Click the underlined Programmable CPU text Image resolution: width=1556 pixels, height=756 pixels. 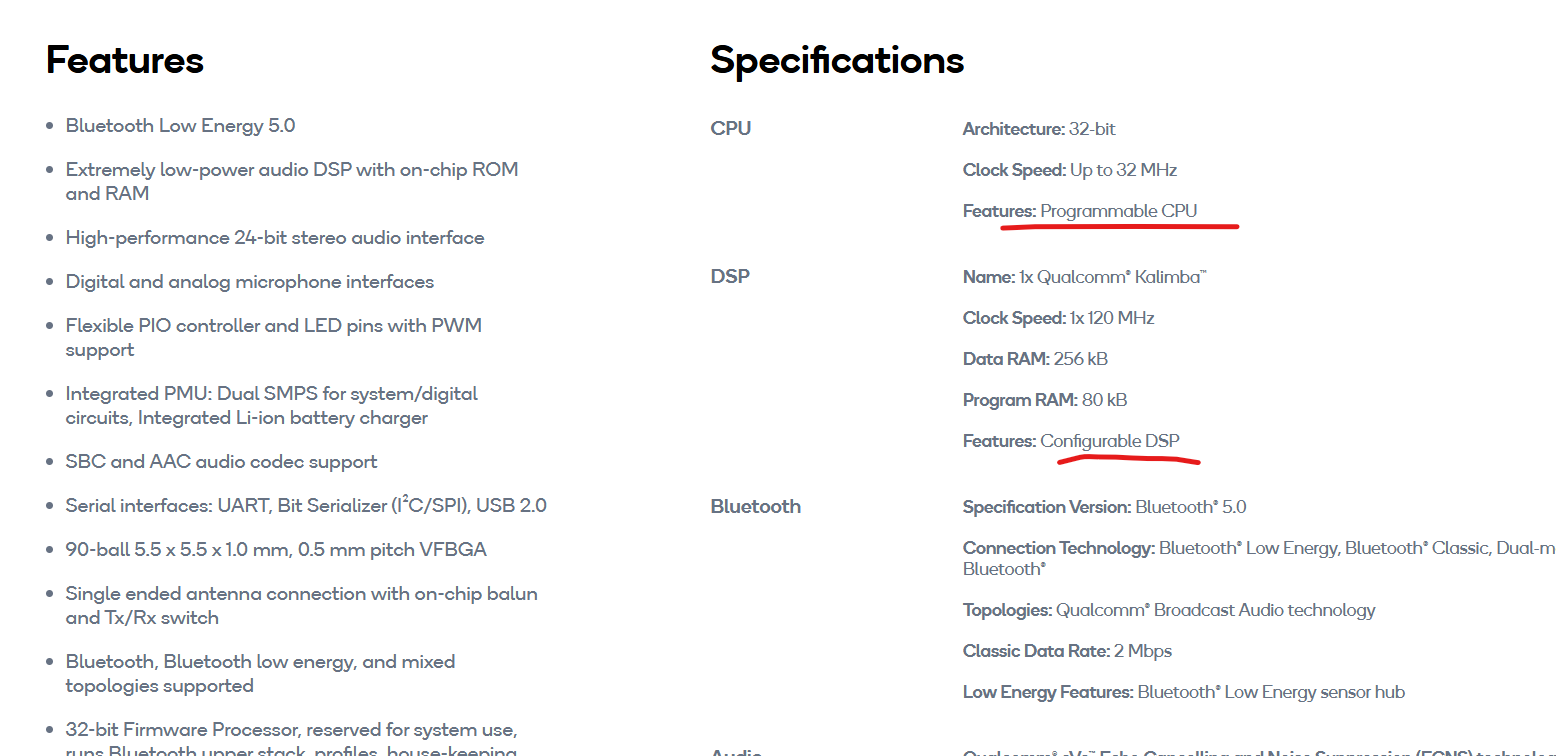1118,211
